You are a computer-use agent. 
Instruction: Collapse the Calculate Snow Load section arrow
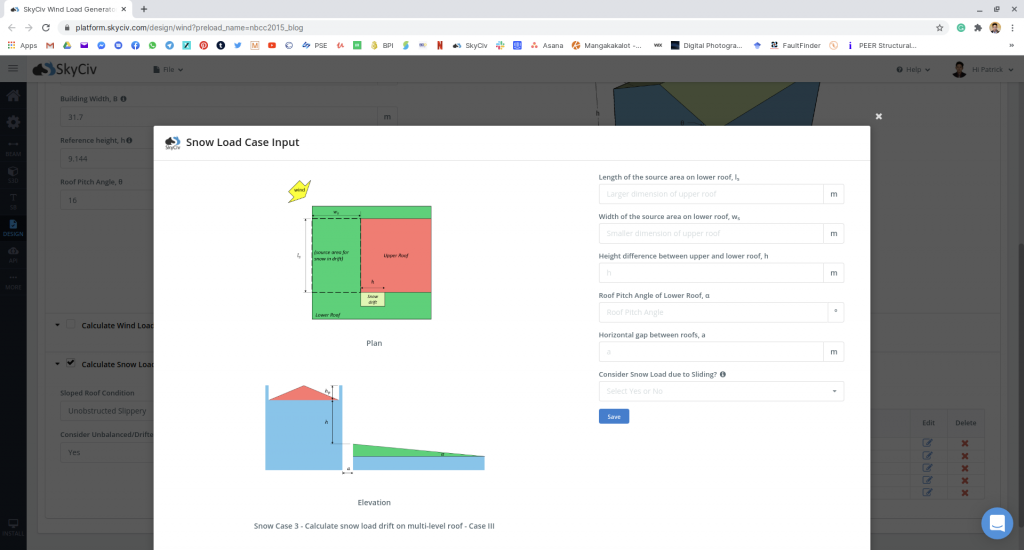point(56,364)
